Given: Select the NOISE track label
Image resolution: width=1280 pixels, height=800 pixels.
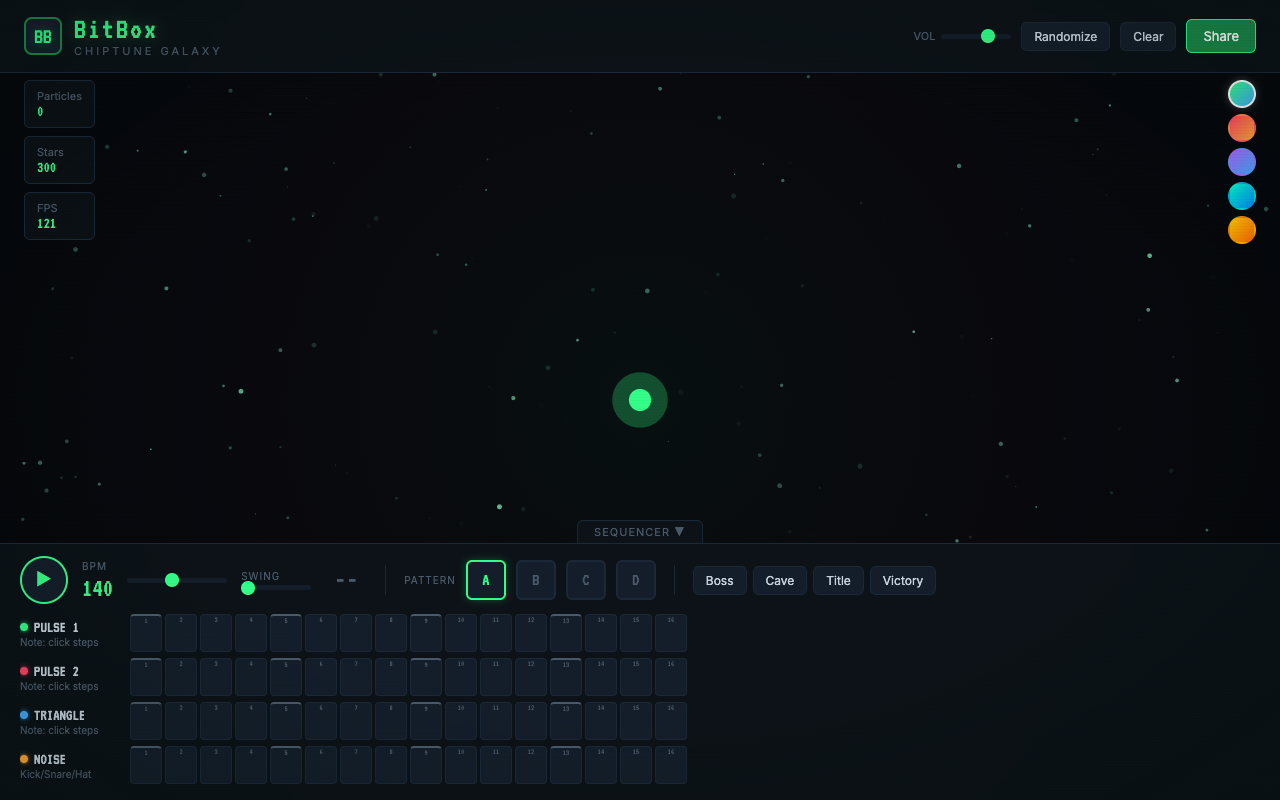Looking at the screenshot, I should coord(50,760).
